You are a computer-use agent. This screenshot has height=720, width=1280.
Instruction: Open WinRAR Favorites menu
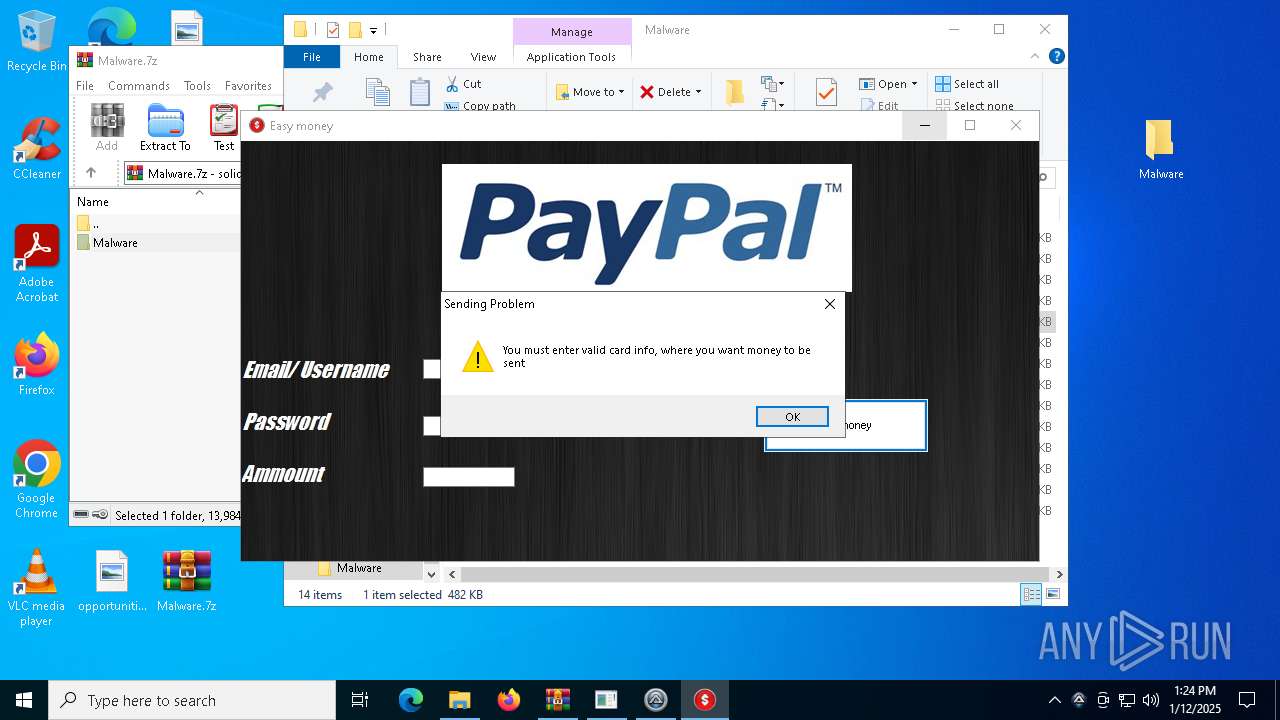[x=248, y=86]
